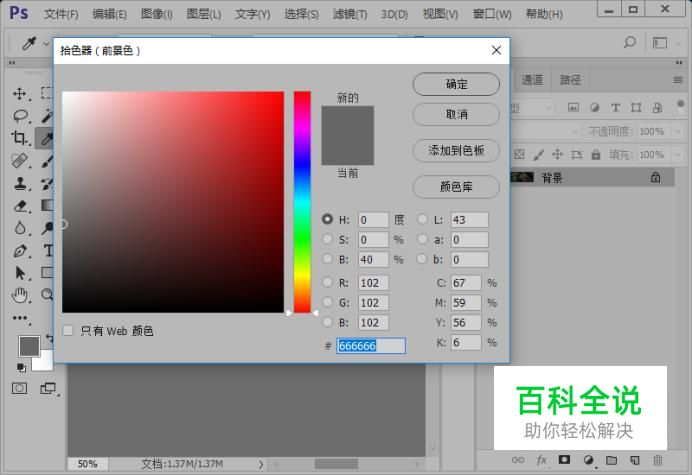Open the search magnifier icon
Screen dimensions: 692x475
pos(630,42)
